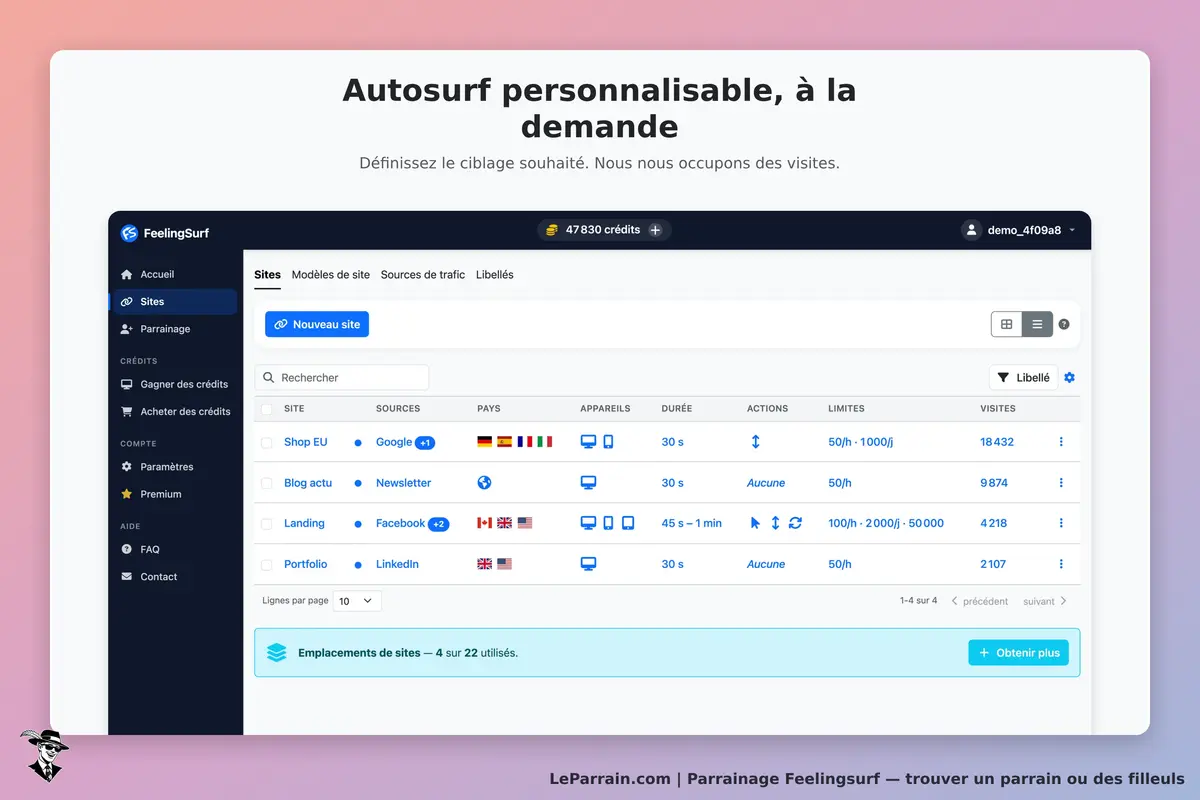Switch to Sources de trafic tab
Screen dimensions: 1200x800
pyautogui.click(x=423, y=274)
